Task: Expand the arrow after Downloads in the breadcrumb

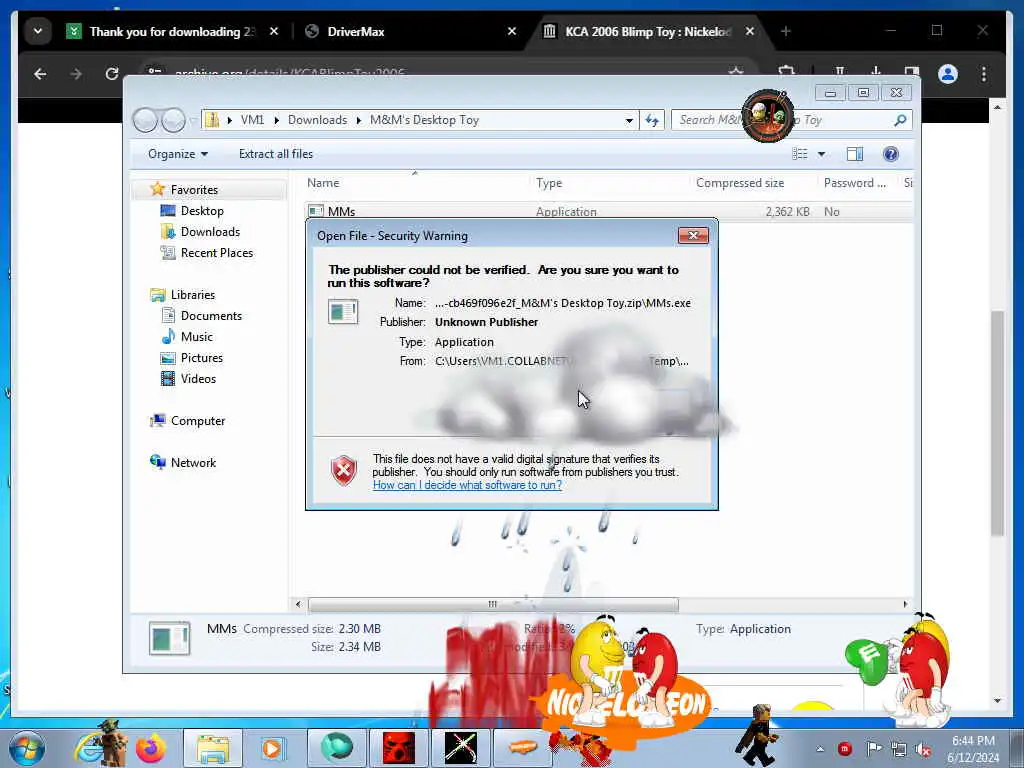Action: (359, 120)
